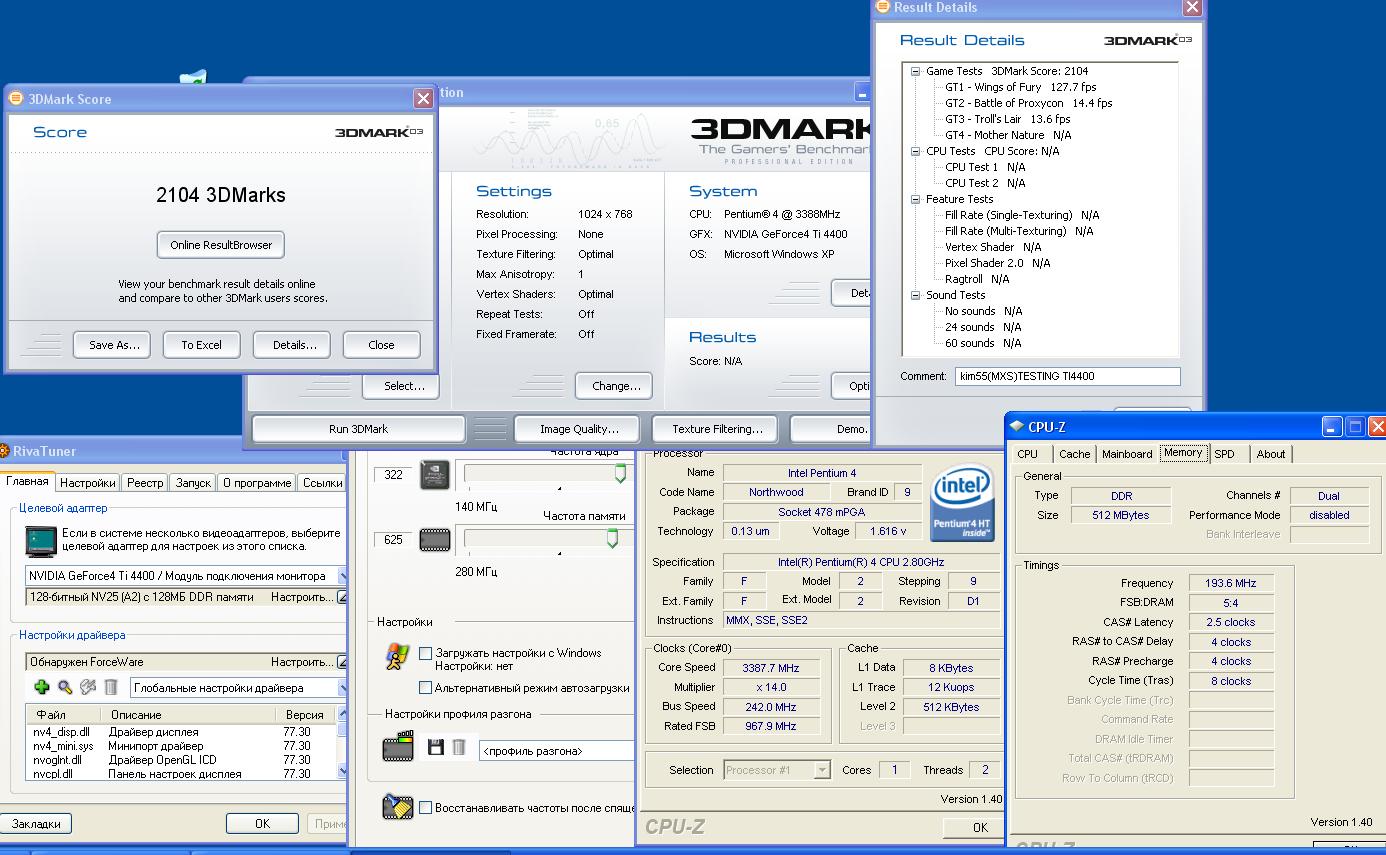Select the nv4_disp.dll row in driver list
Image resolution: width=1386 pixels, height=855 pixels.
(x=181, y=732)
